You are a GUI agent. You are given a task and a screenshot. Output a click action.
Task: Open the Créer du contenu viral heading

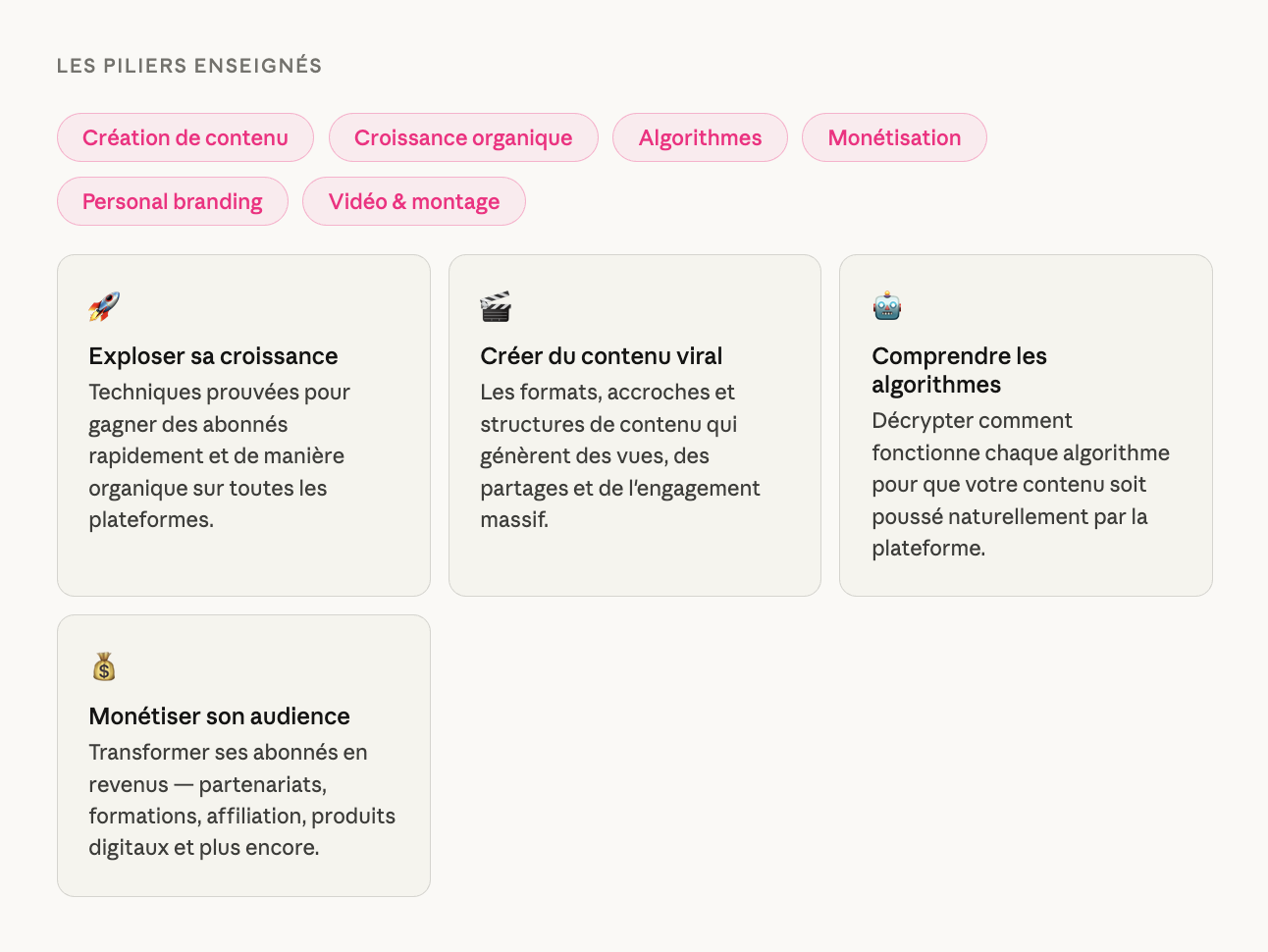(602, 356)
